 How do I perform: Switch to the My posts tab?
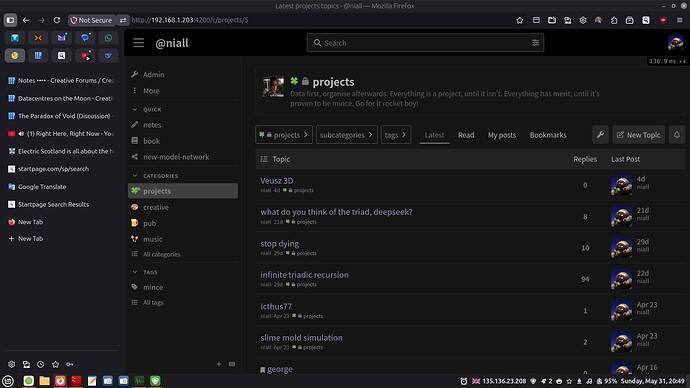pos(502,135)
